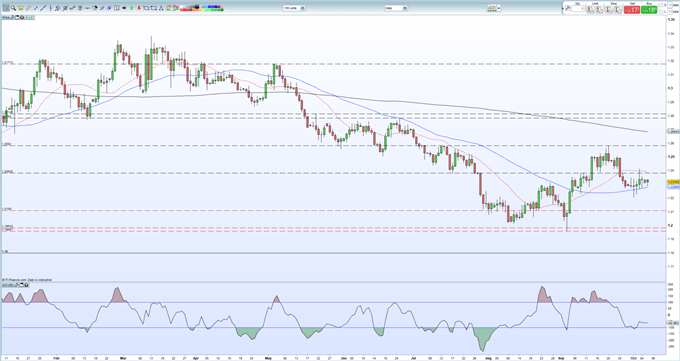The height and width of the screenshot is (361, 680).
Task: Choose the rectangle drawing tool
Action: 146,8
